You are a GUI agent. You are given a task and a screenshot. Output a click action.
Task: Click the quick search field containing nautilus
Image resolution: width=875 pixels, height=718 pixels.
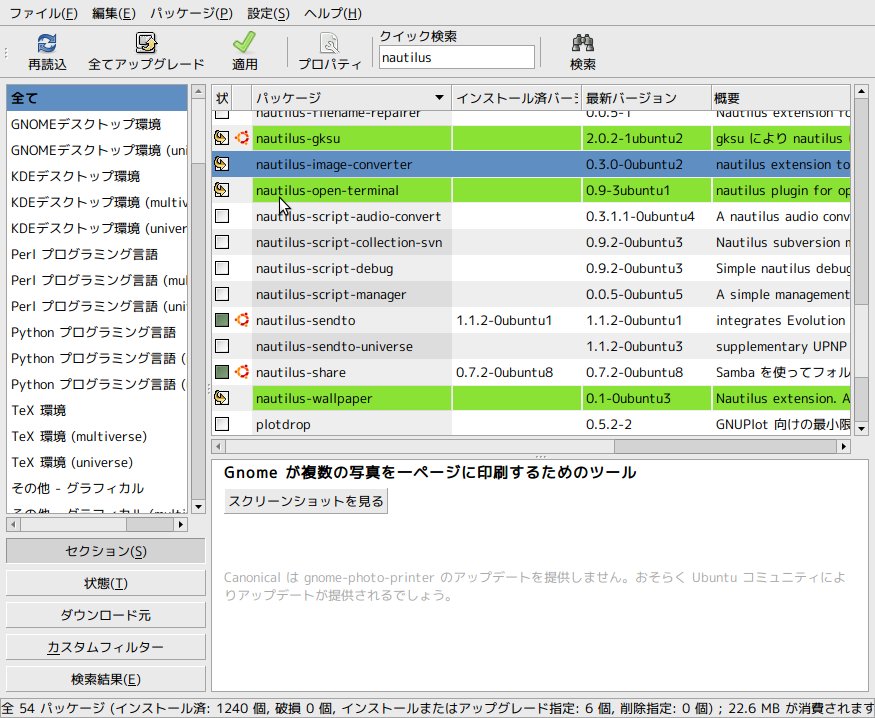point(456,57)
